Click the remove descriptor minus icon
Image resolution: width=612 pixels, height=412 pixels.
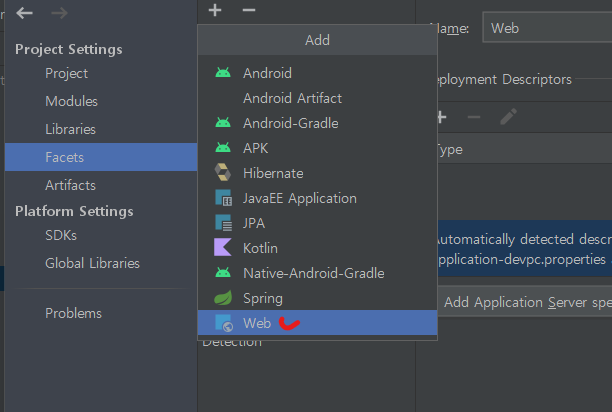click(474, 117)
